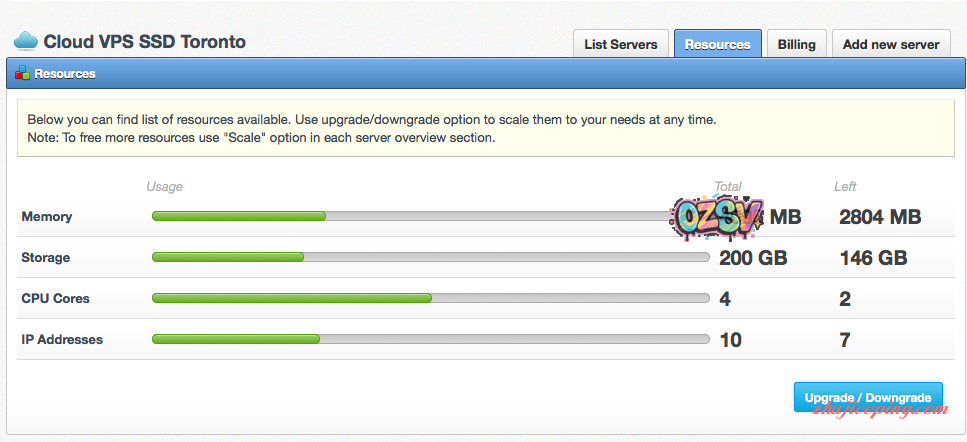Select the IP Addresses row label
The image size is (967, 442).
[62, 339]
